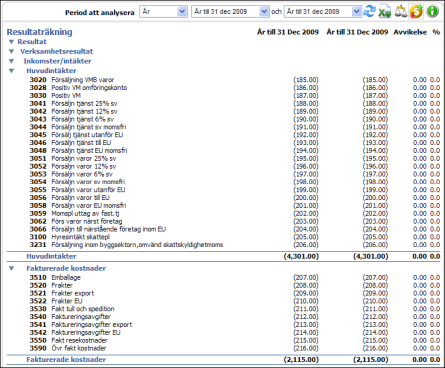Click account 3046 Försäljn tjänst till EU
Image resolution: width=445 pixels, height=368 pixels.
point(70,143)
